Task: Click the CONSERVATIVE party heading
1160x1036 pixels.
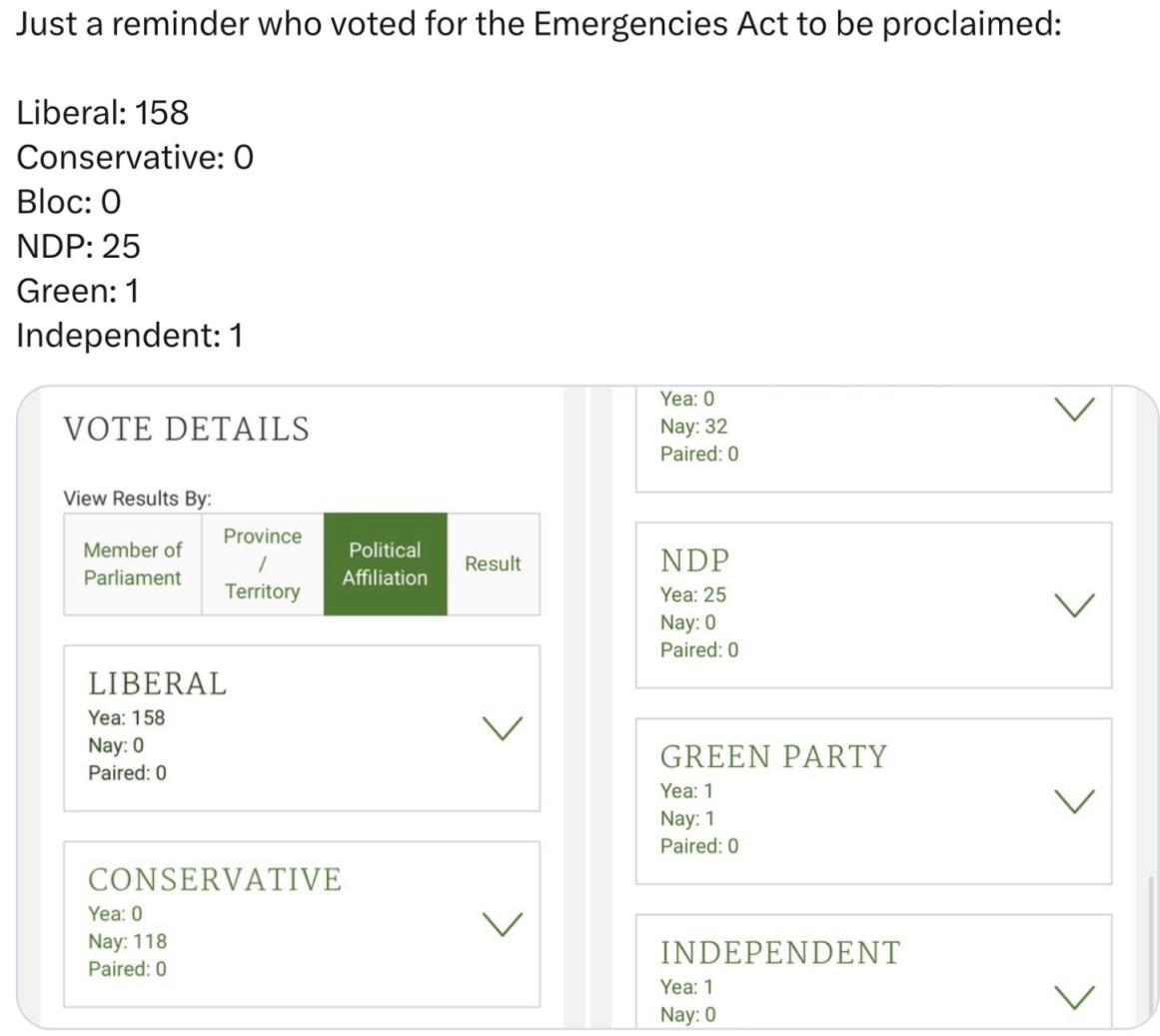Action: click(x=215, y=879)
